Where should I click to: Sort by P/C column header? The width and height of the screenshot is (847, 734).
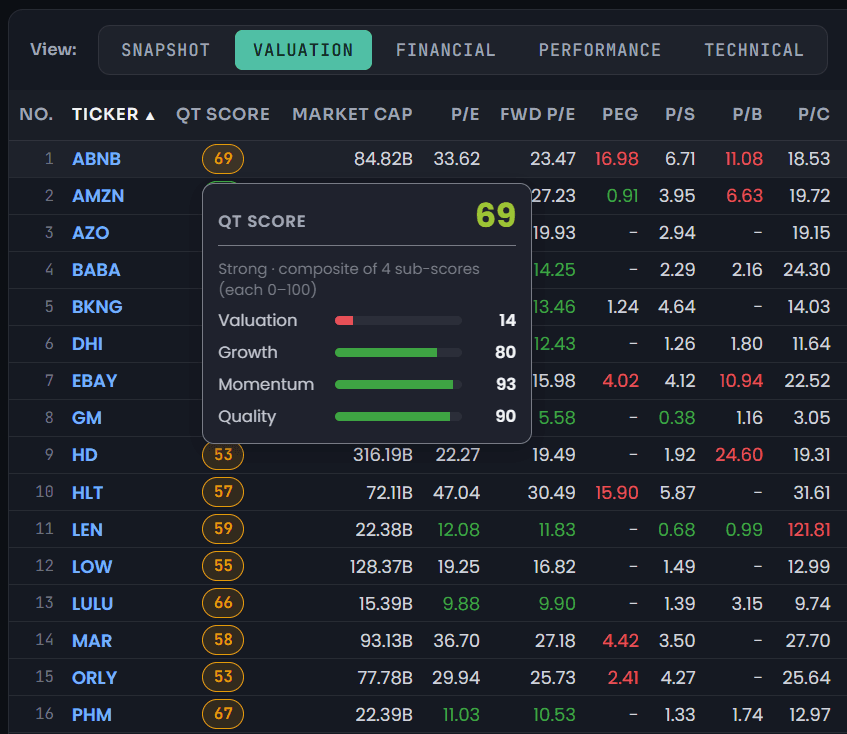tap(814, 115)
